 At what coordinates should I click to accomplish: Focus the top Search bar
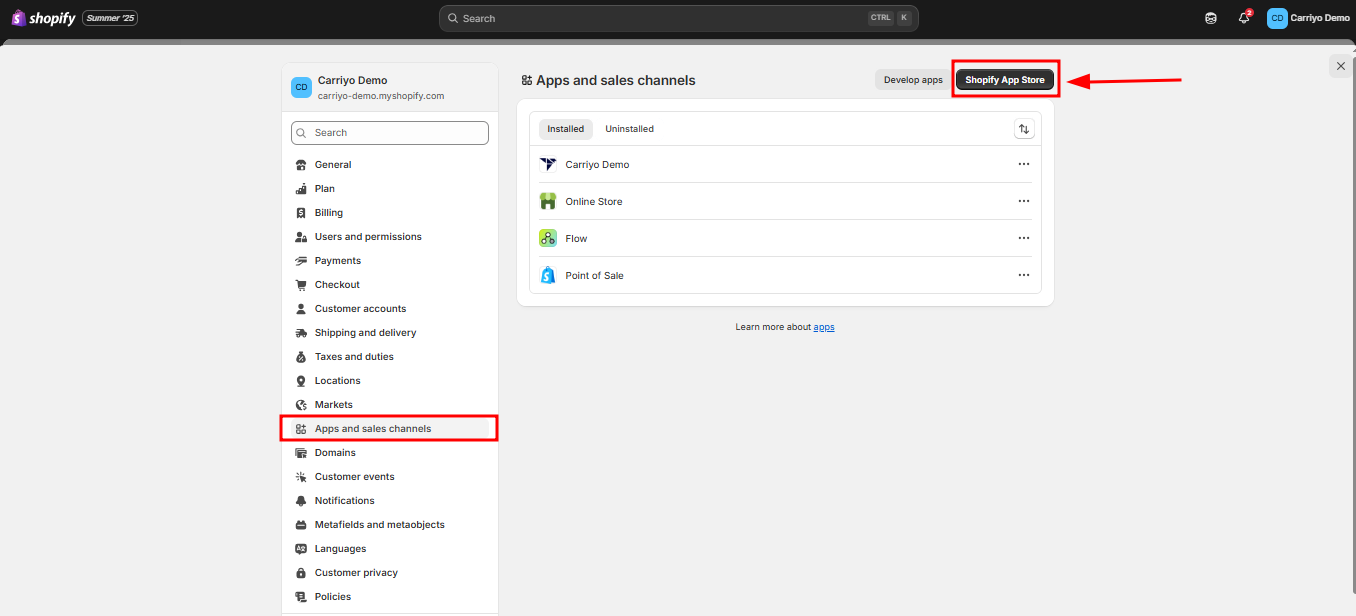(678, 18)
